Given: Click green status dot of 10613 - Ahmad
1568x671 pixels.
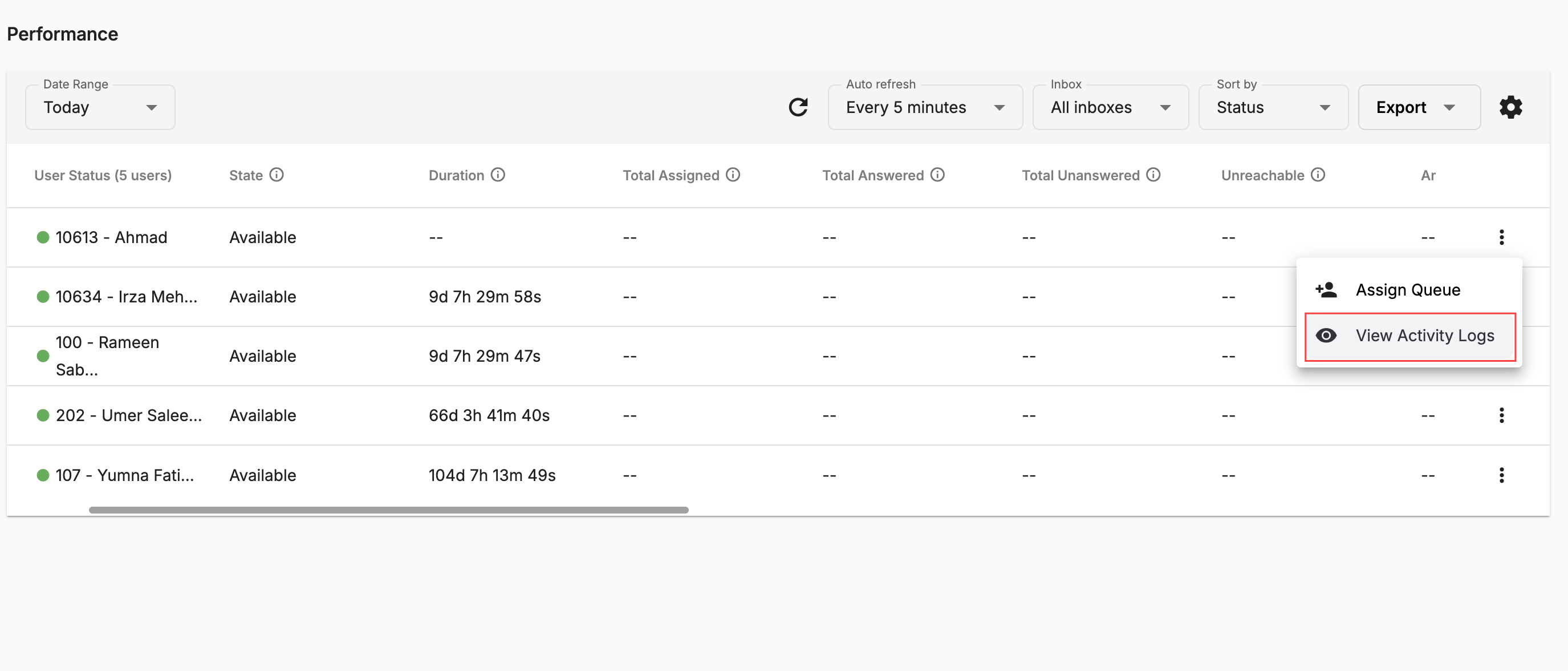Looking at the screenshot, I should point(43,237).
